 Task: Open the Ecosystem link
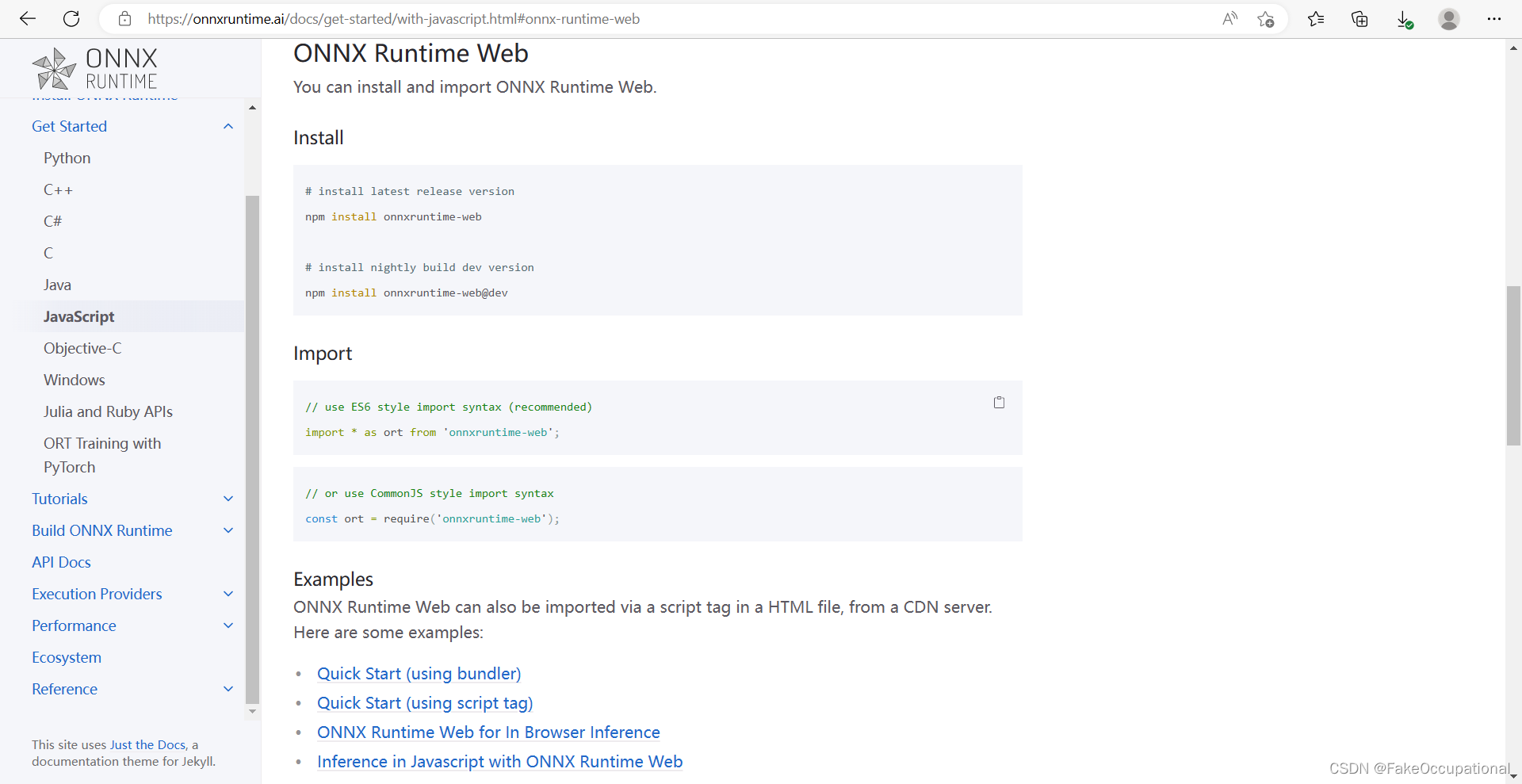pos(67,657)
